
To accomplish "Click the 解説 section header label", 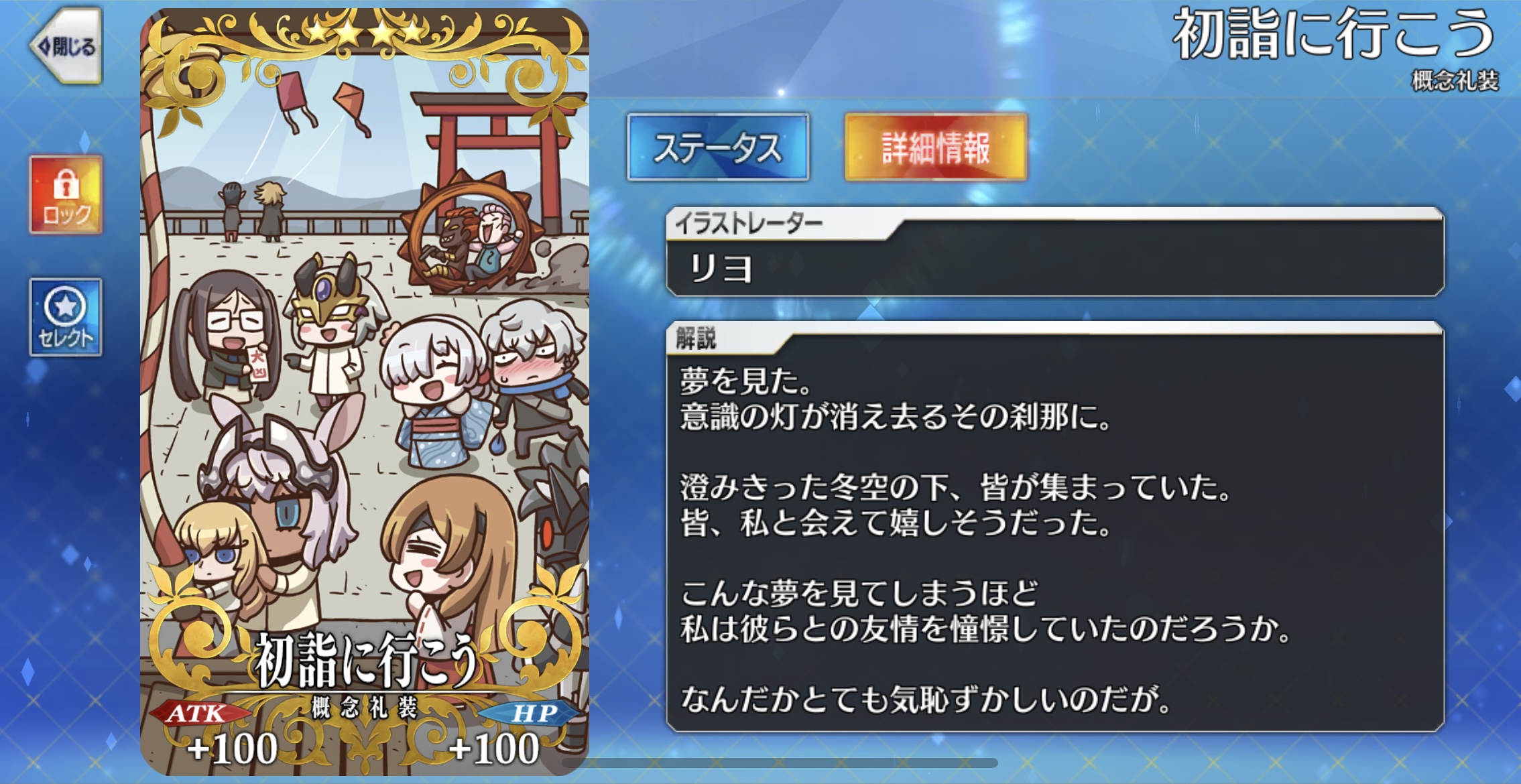I will (x=696, y=338).
